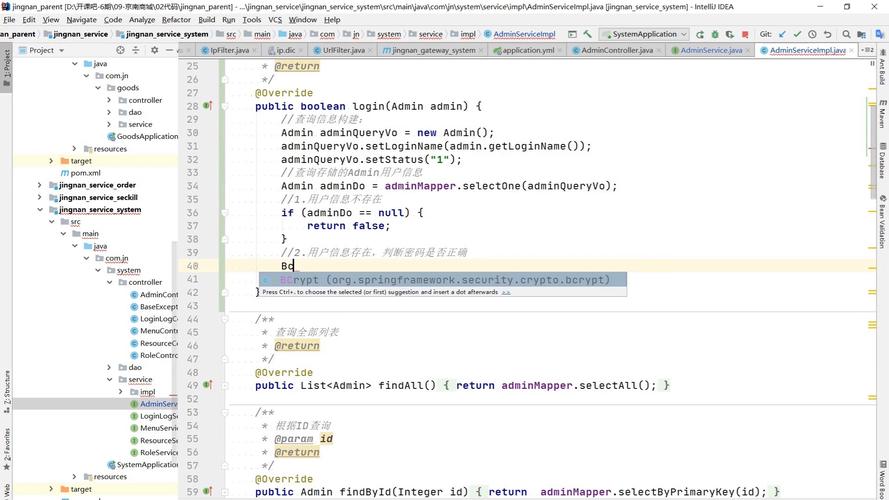Collapse the system controller folder
Screen dimensions: 889x500
(109, 282)
